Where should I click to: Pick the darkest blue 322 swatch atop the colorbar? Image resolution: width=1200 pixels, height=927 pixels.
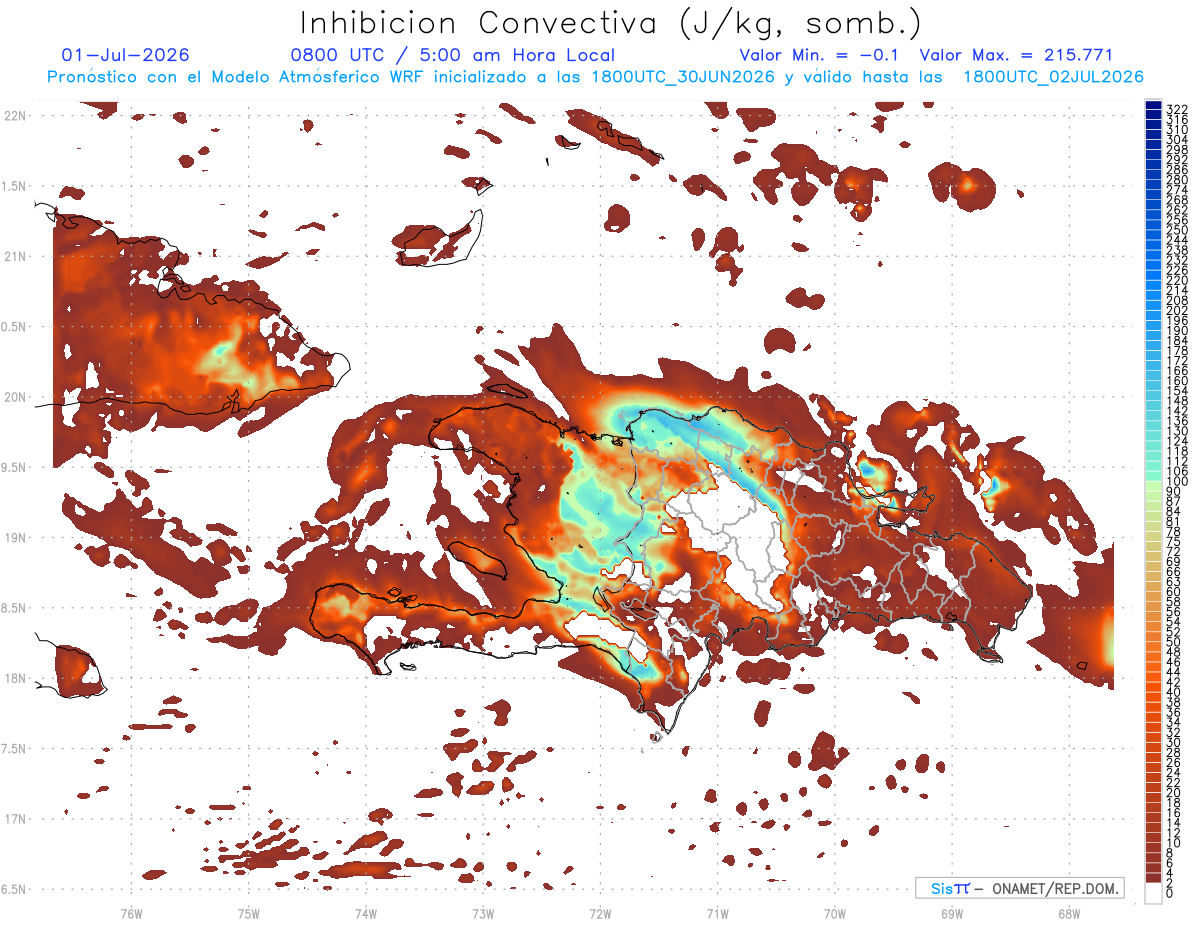tap(1154, 106)
